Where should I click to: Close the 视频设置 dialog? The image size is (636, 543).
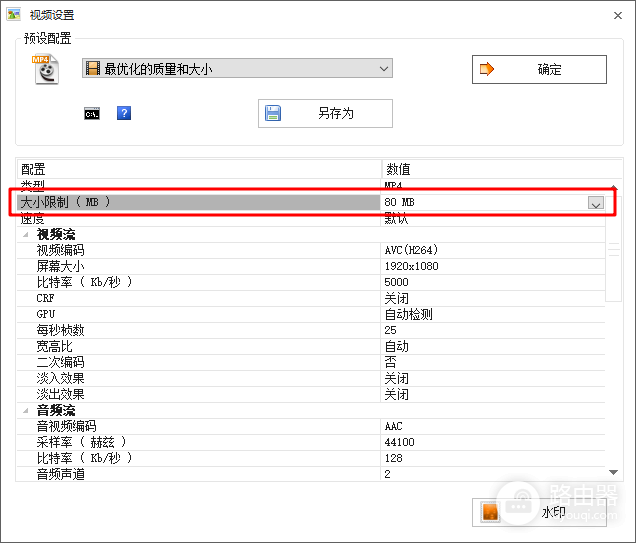(x=618, y=15)
